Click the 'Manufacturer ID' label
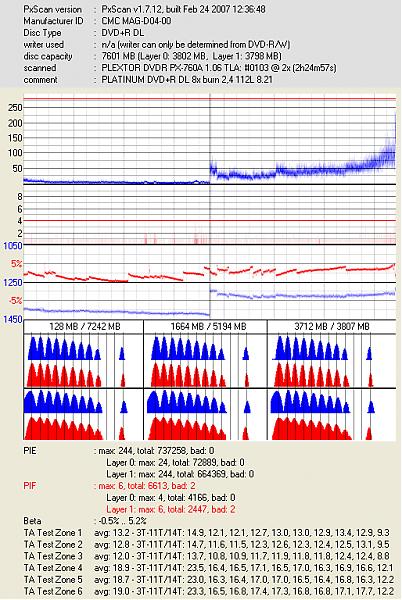 coord(53,21)
